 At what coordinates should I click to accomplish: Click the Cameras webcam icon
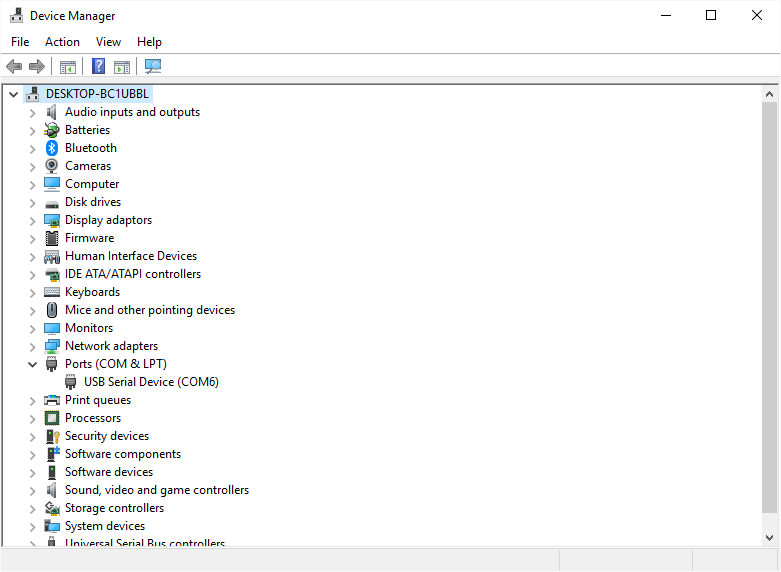(52, 166)
